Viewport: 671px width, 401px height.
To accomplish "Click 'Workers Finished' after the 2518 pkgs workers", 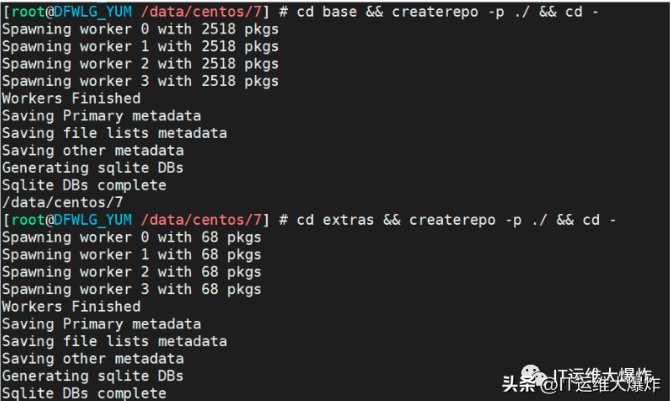I will click(71, 98).
